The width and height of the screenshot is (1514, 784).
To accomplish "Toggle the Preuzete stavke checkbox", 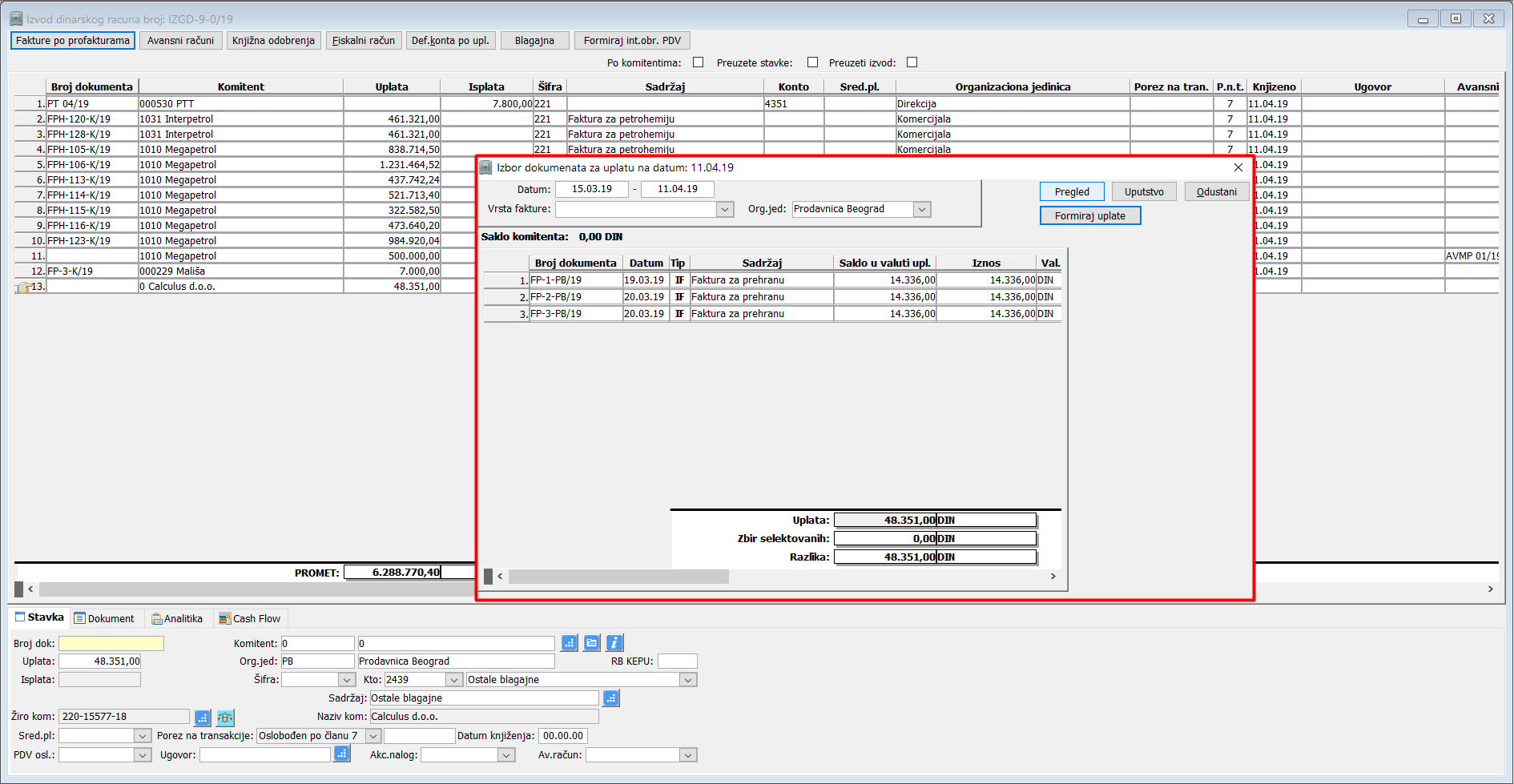I will (x=813, y=62).
